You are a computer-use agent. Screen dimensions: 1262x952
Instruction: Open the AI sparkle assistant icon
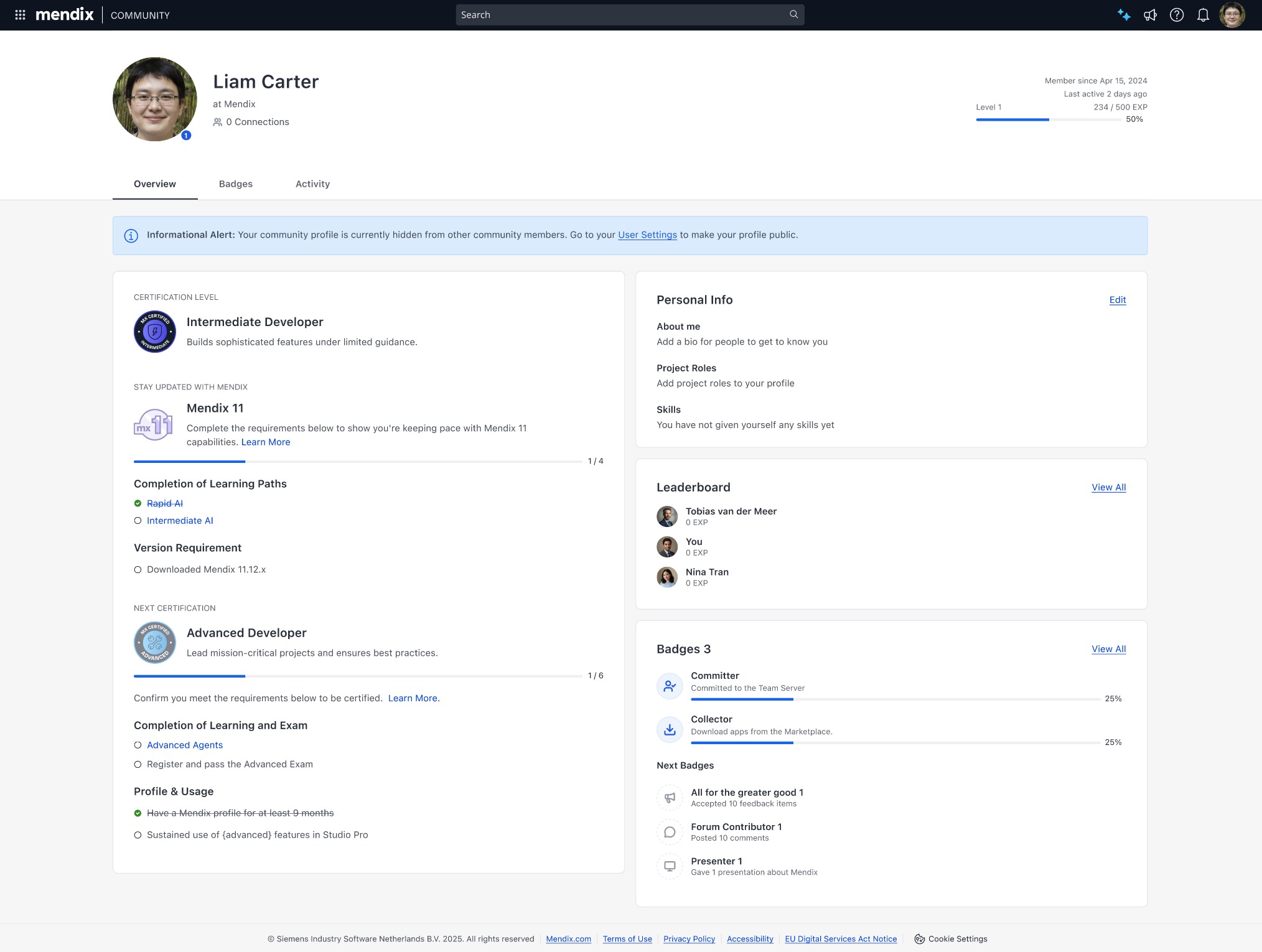tap(1123, 15)
